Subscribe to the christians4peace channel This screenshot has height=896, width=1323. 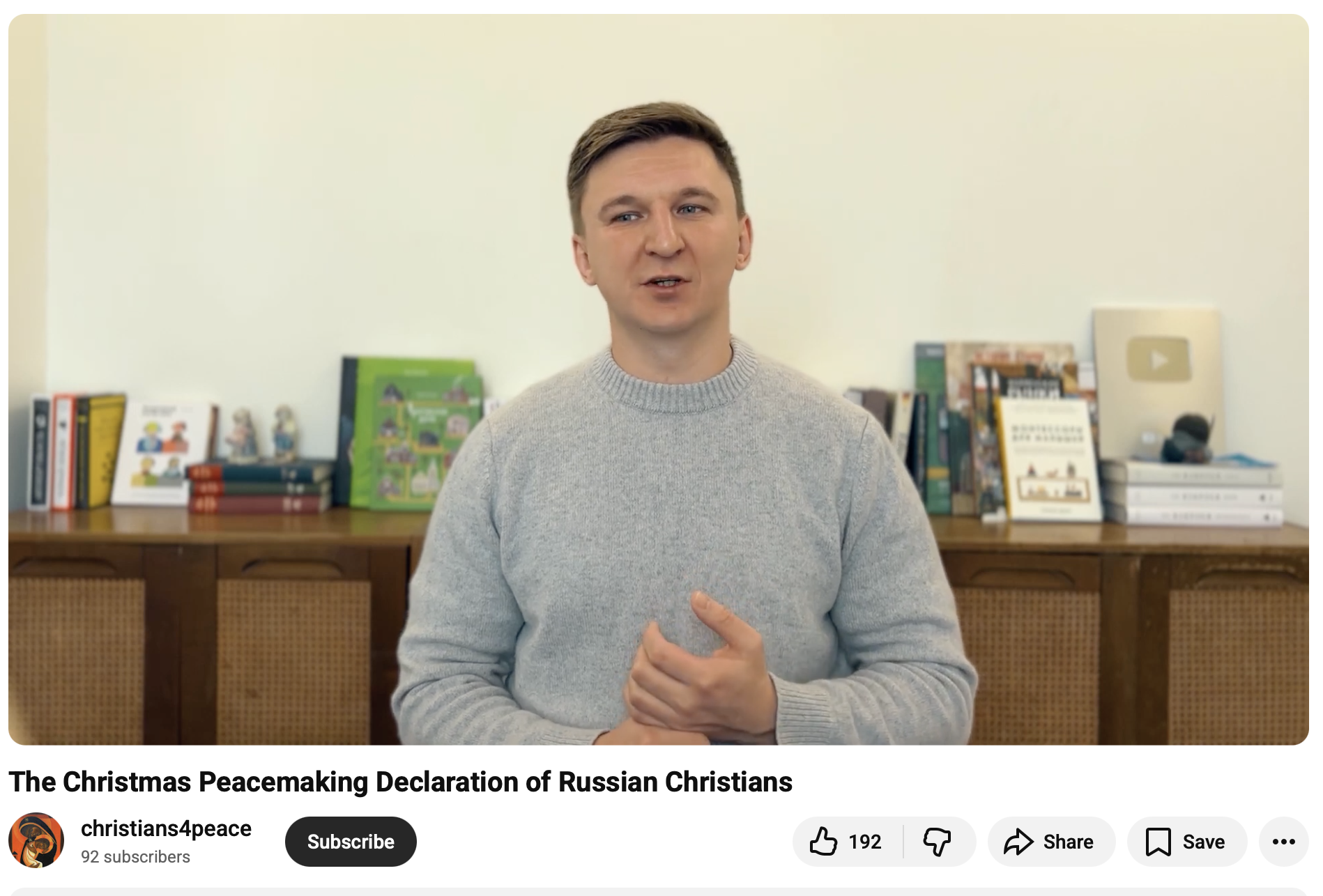[351, 842]
